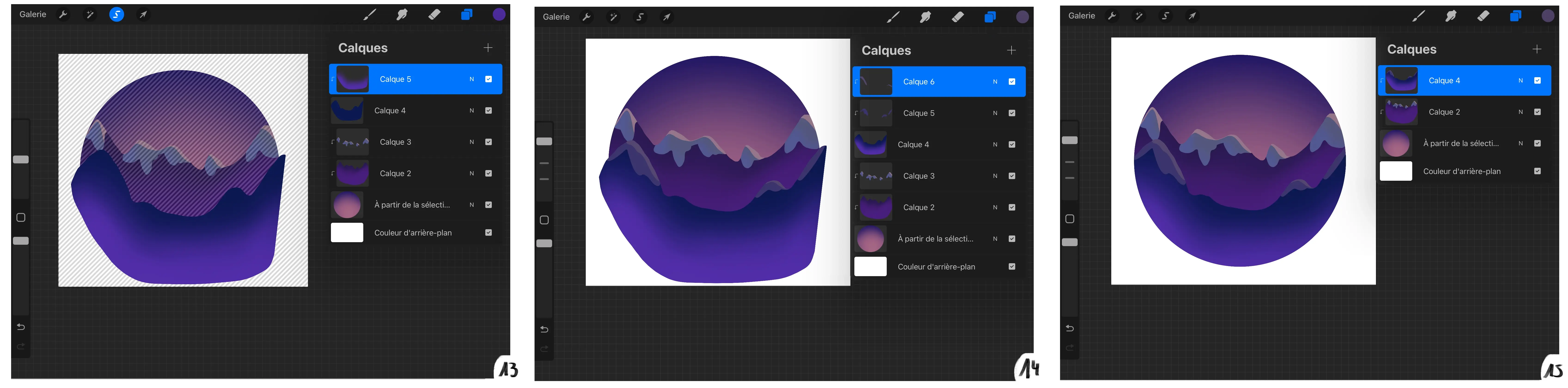1568x388 pixels.
Task: Open Galerie in the left screenshot
Action: (x=33, y=15)
